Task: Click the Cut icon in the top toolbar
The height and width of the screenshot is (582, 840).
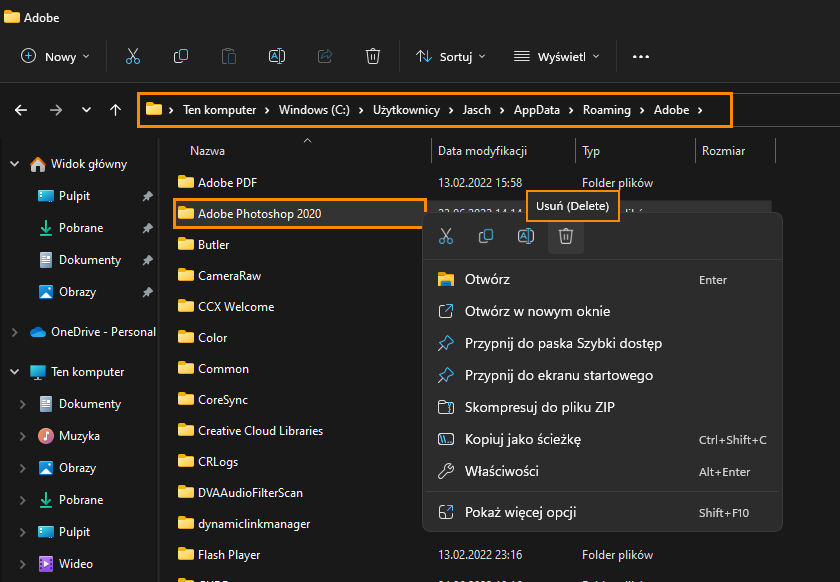Action: click(133, 56)
